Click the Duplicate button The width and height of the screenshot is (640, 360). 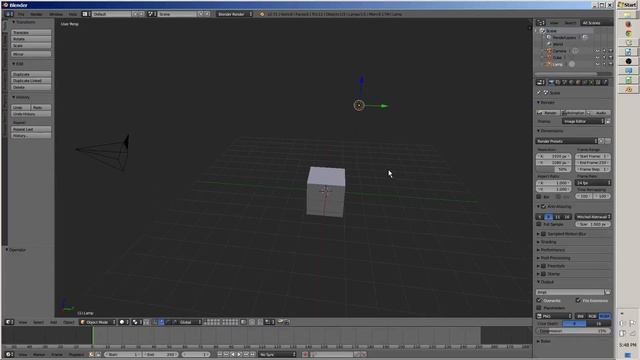31,74
